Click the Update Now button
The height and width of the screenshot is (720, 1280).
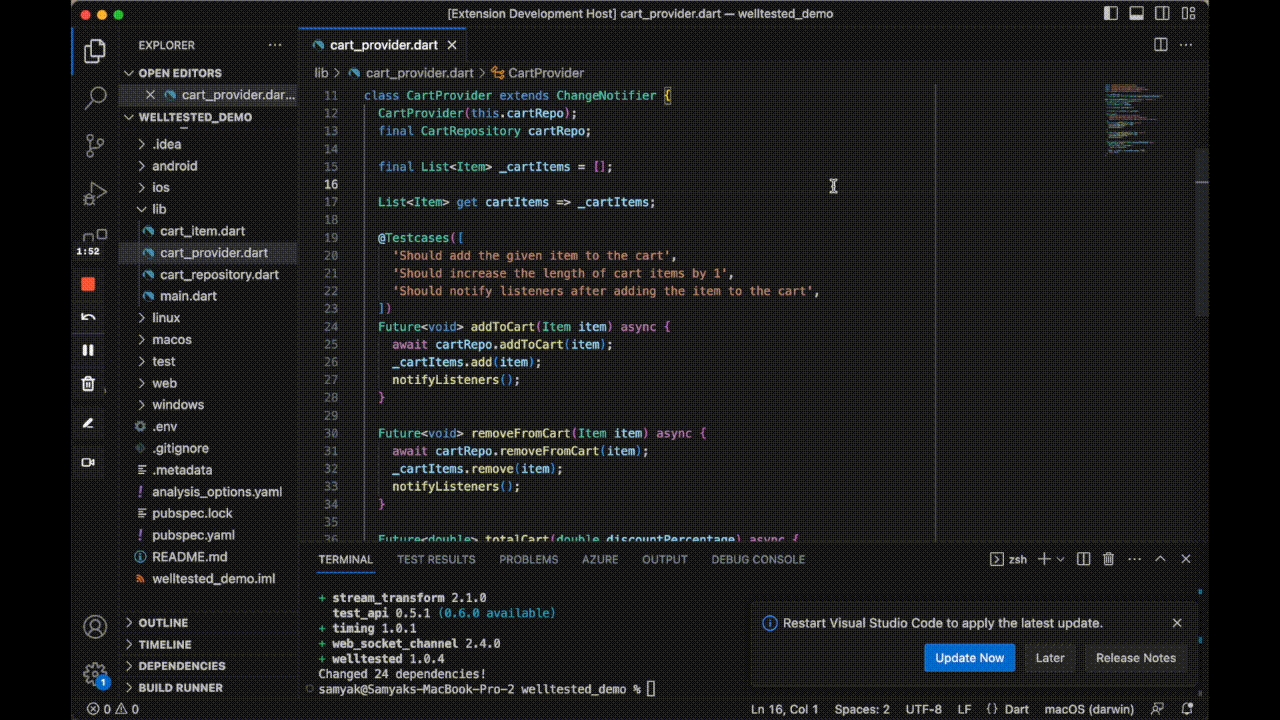(969, 657)
